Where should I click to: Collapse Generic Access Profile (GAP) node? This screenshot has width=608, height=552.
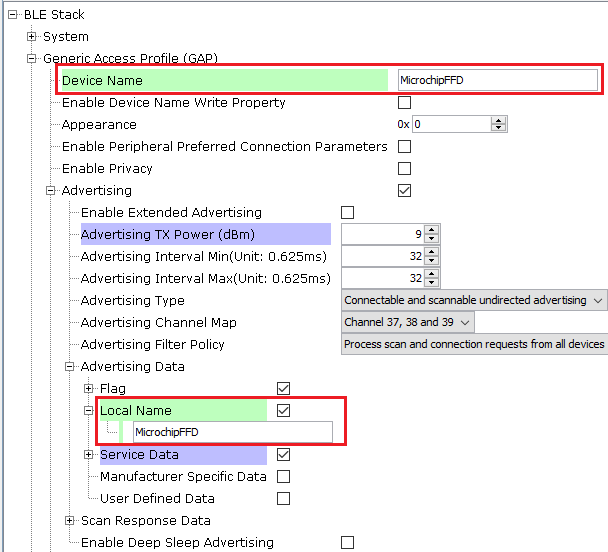point(31,59)
